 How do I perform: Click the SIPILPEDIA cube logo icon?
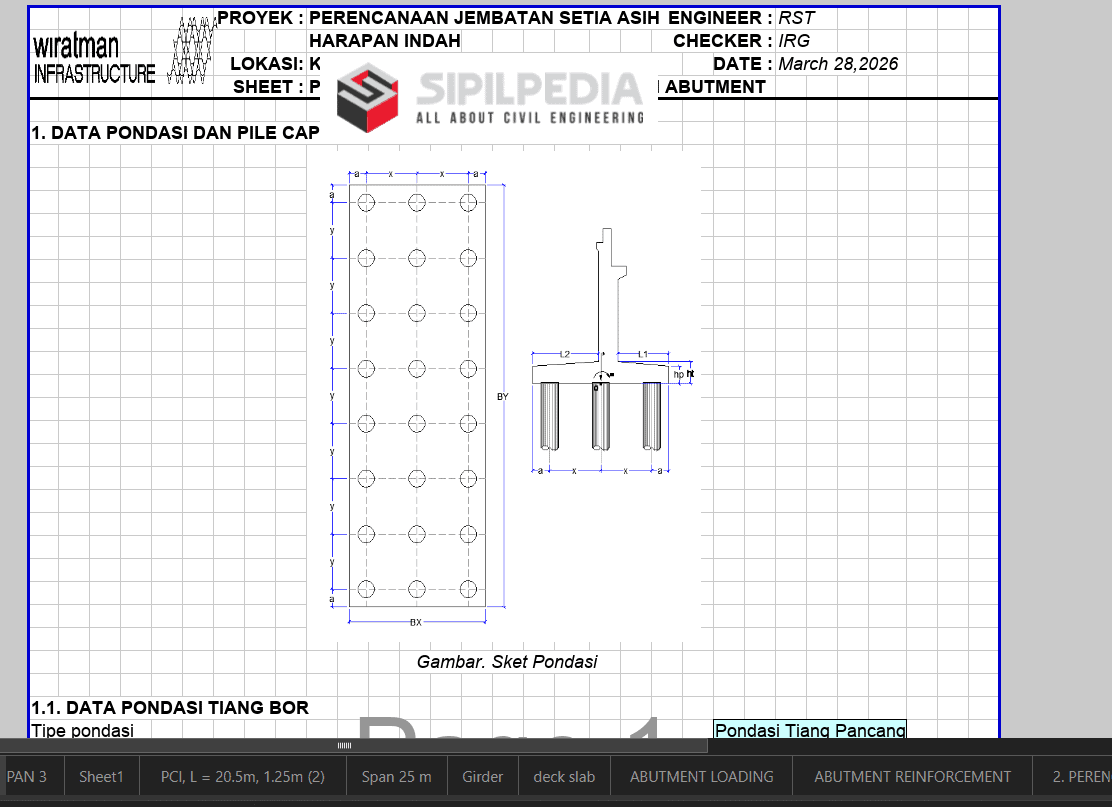(367, 97)
